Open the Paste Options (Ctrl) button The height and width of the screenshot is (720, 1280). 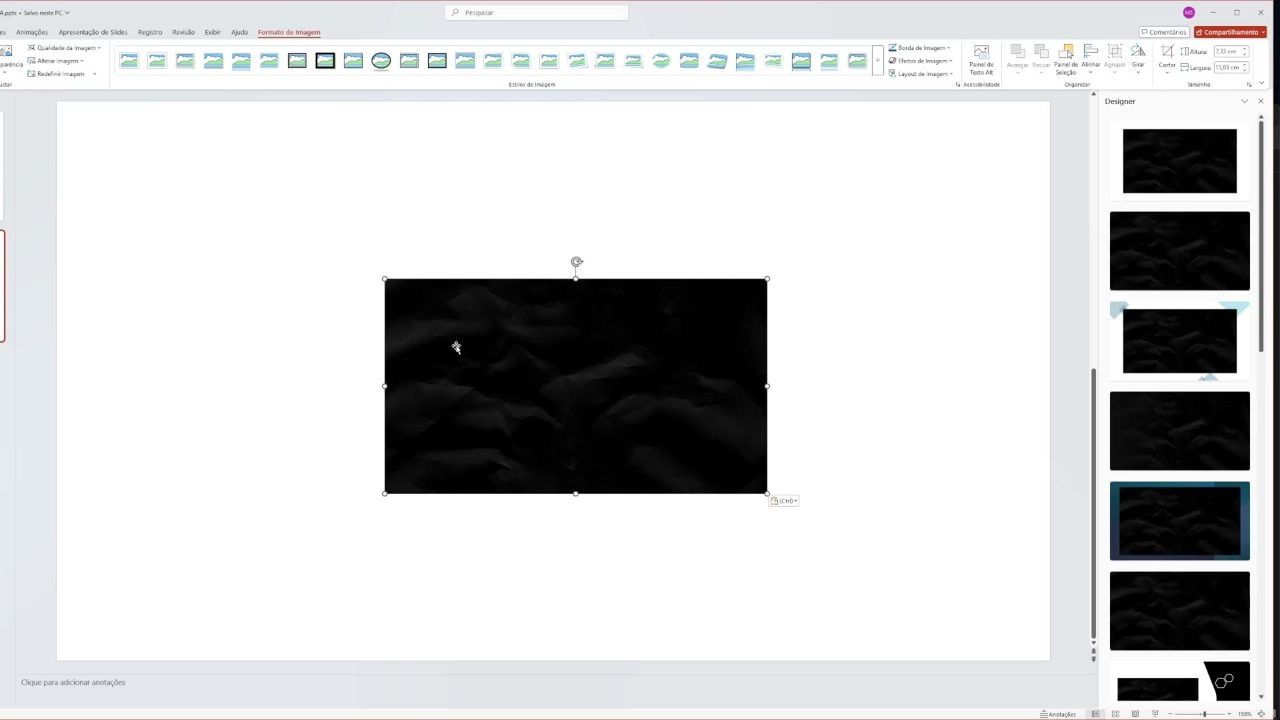(784, 501)
